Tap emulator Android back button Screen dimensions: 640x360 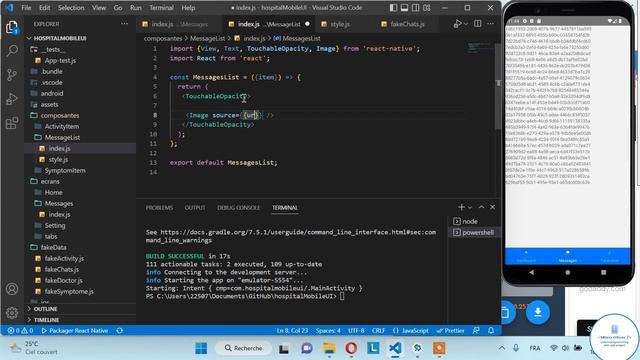pyautogui.click(x=531, y=272)
